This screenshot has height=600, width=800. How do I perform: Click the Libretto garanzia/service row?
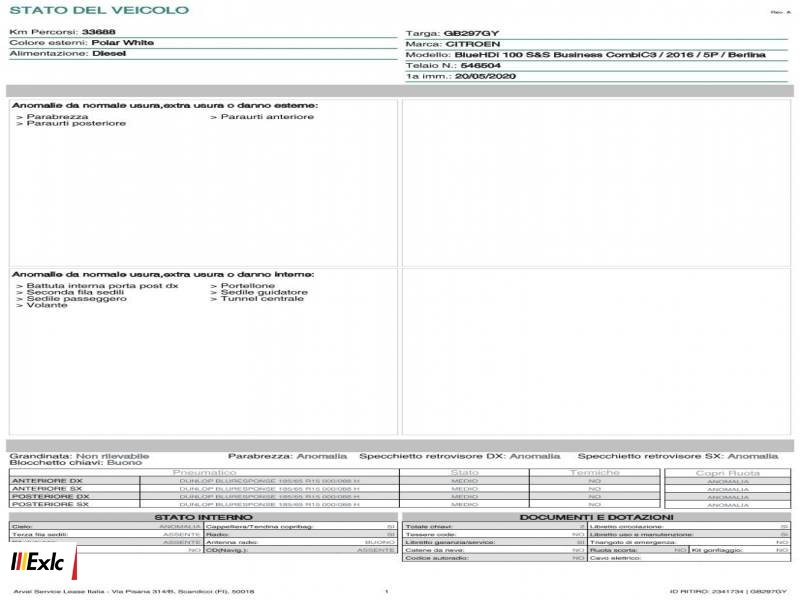494,542
